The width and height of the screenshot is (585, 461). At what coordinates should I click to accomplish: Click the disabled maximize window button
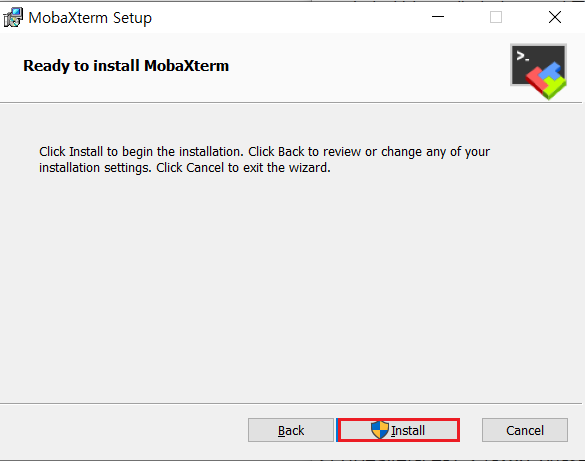click(496, 17)
